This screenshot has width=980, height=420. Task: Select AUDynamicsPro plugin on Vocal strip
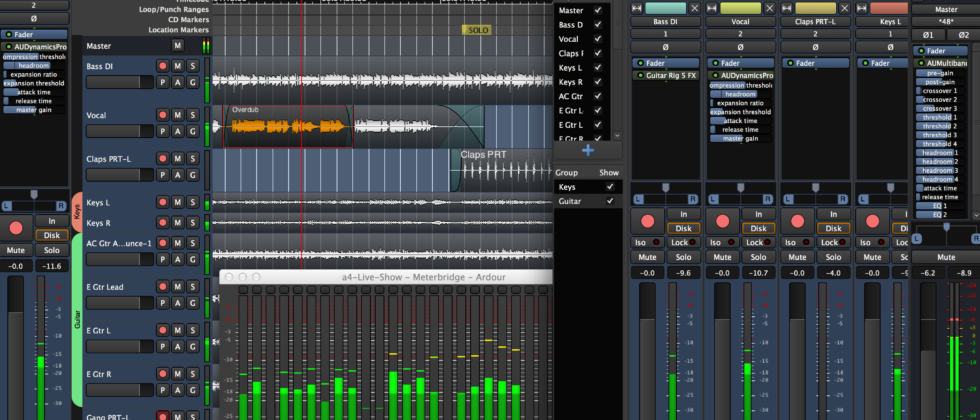pos(745,74)
